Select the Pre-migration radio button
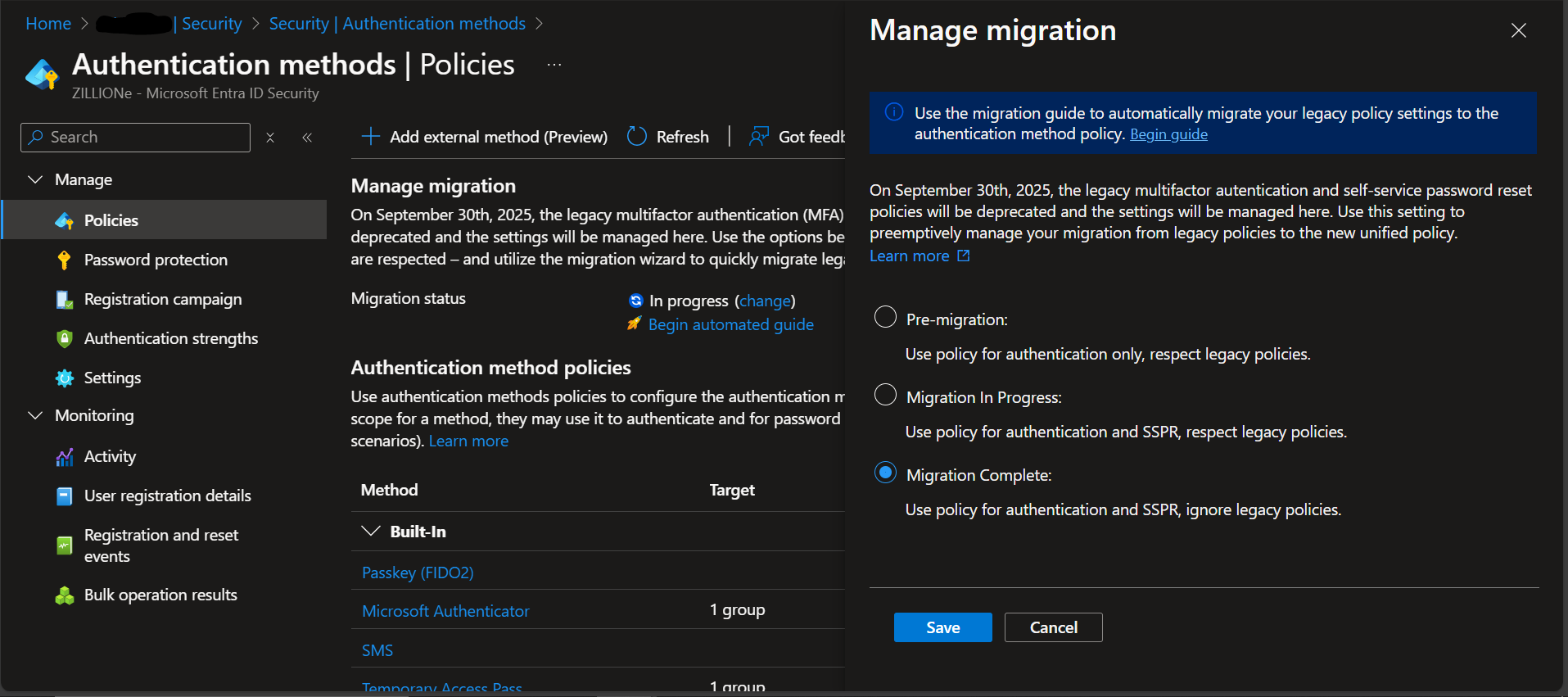Screen dimensions: 1568x697 pos(885,317)
